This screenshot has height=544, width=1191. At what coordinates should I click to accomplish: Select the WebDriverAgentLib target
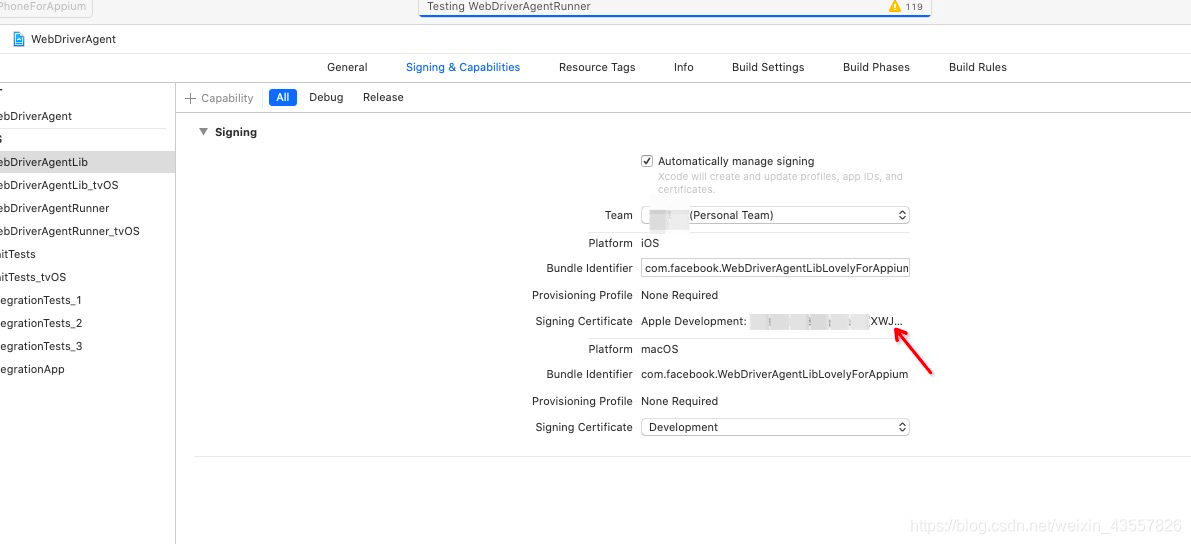coord(87,162)
